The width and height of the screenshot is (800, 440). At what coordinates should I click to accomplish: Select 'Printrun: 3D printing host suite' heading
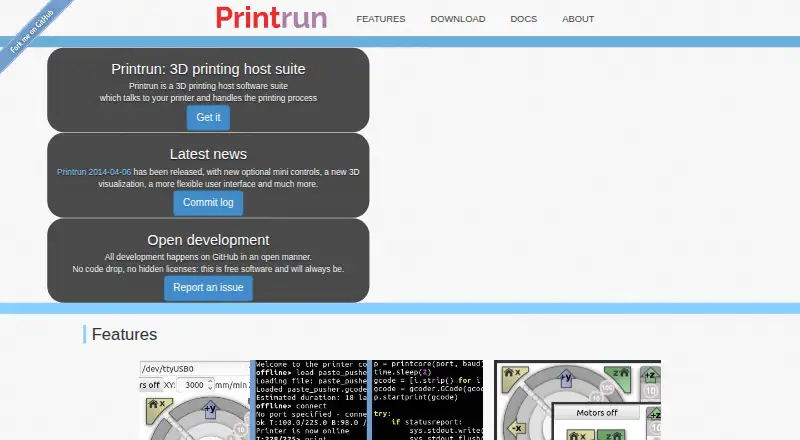click(208, 69)
